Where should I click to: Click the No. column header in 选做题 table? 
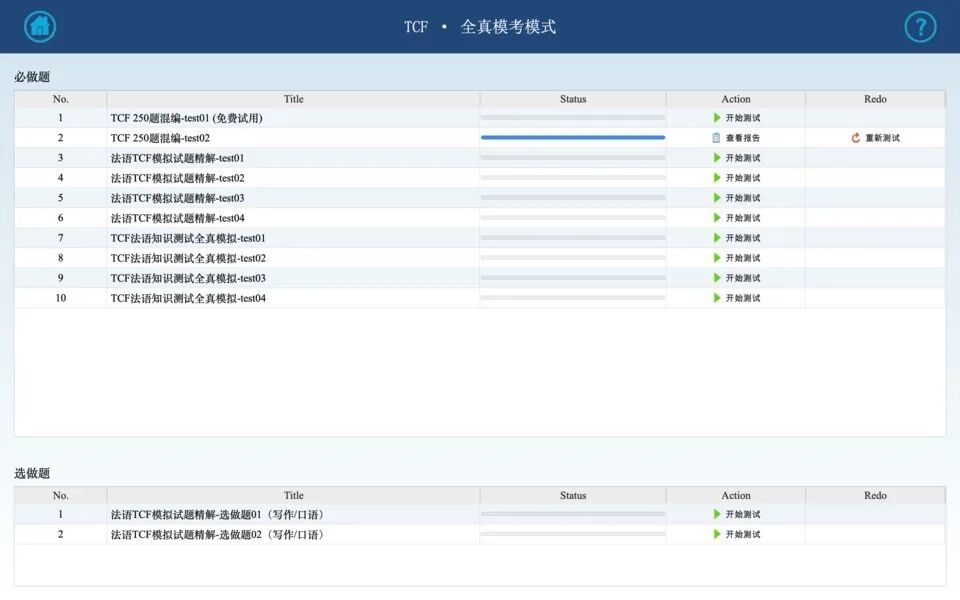point(61,495)
